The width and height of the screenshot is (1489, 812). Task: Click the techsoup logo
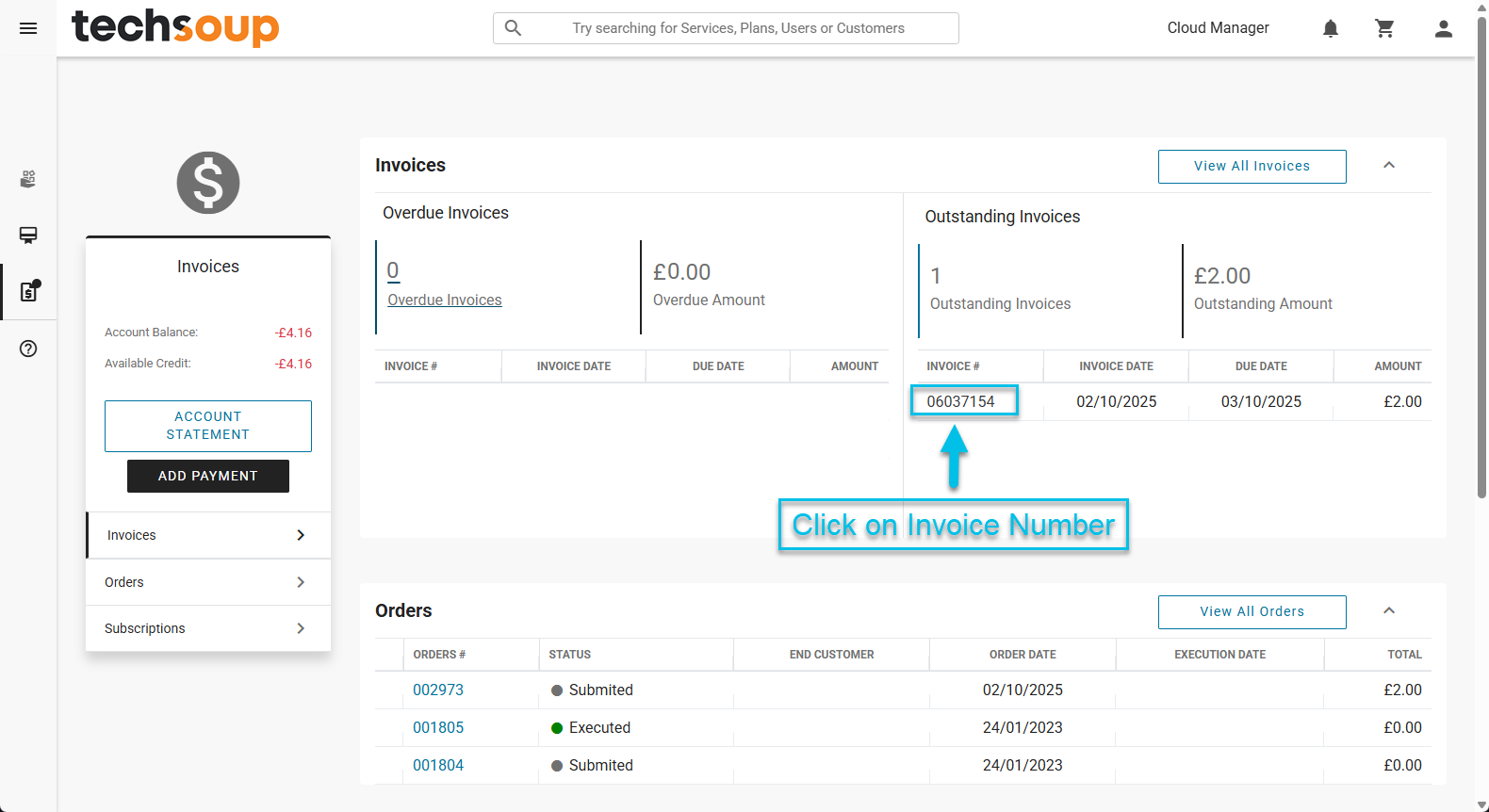pos(175,26)
